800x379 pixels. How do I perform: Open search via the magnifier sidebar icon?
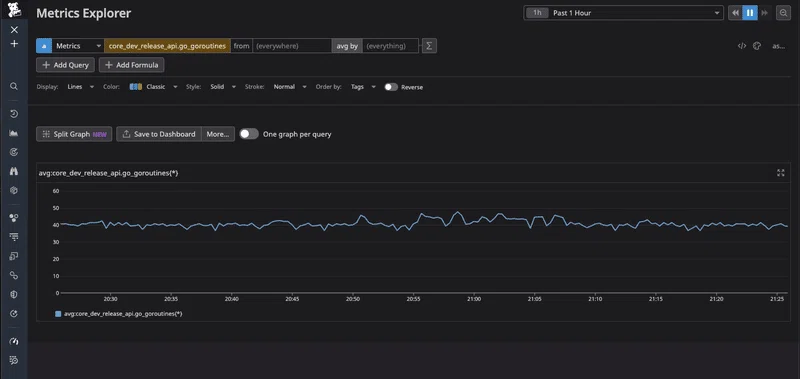(14, 86)
